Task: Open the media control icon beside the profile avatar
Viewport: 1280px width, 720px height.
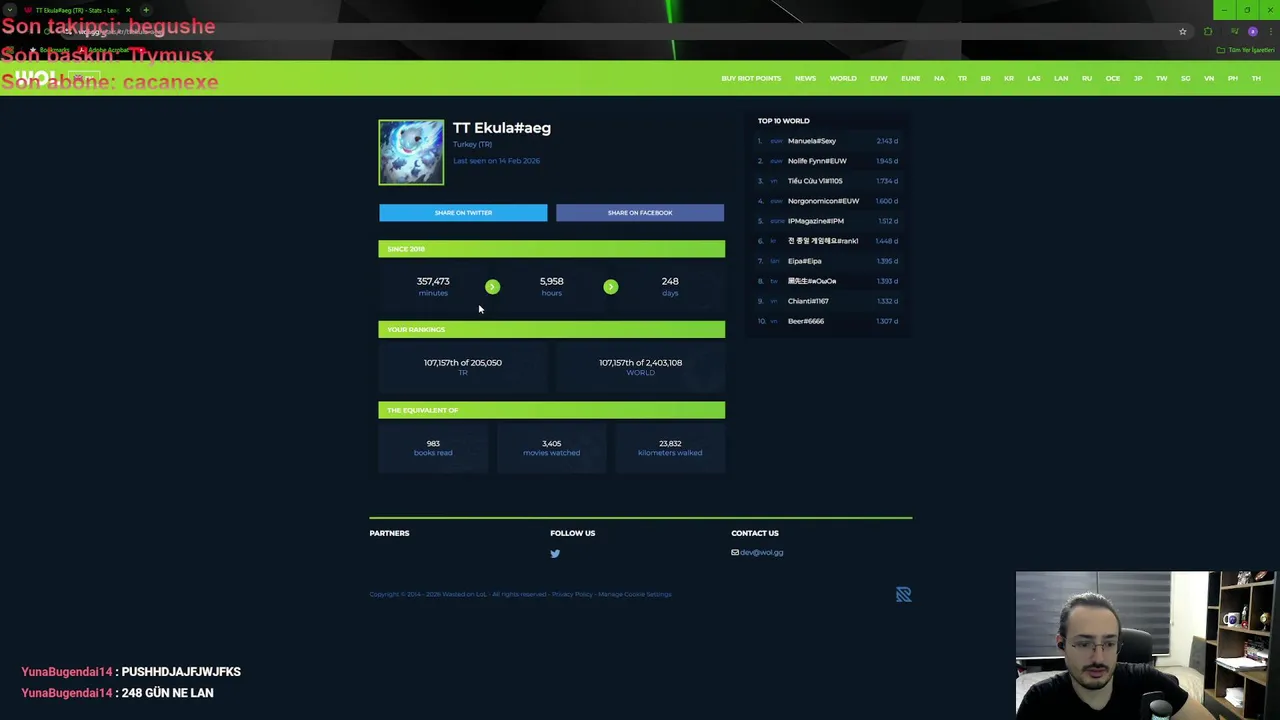Action: tap(1234, 32)
